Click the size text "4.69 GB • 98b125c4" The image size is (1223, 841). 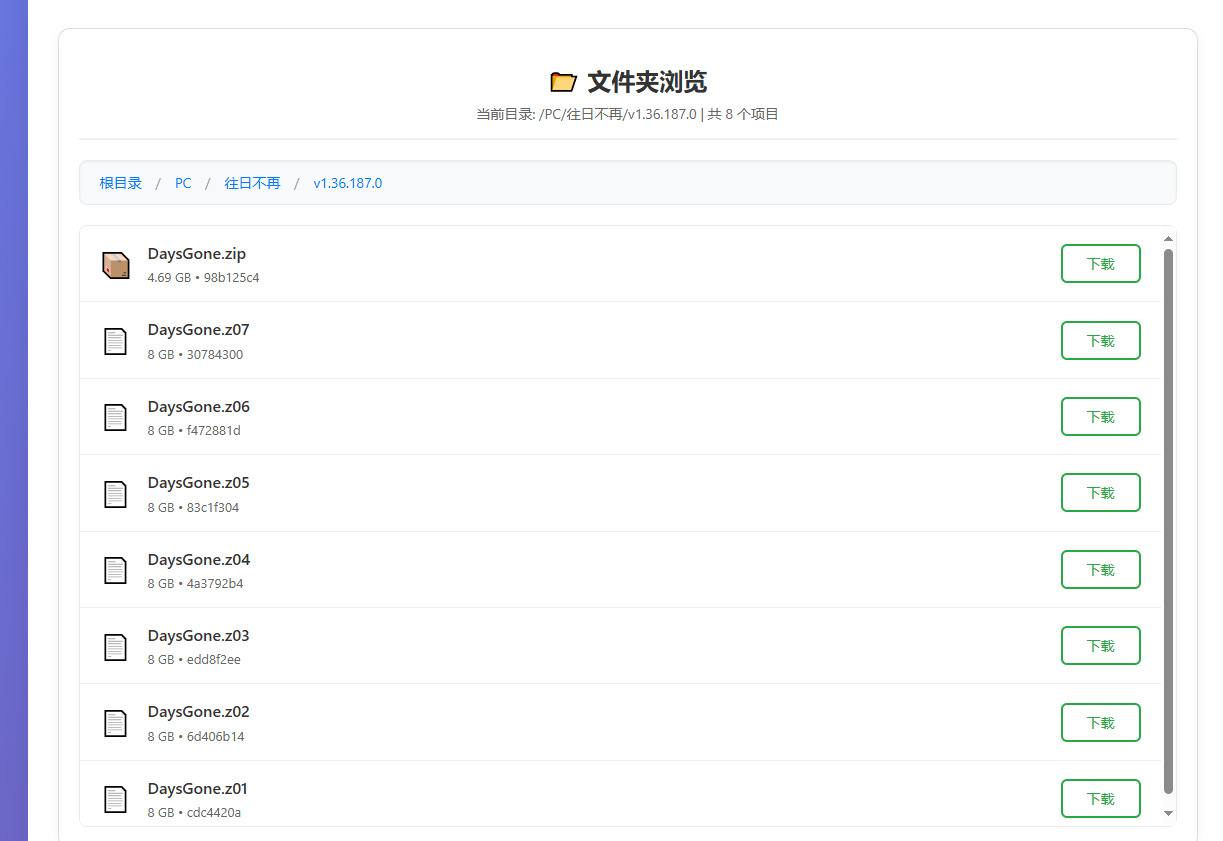203,278
